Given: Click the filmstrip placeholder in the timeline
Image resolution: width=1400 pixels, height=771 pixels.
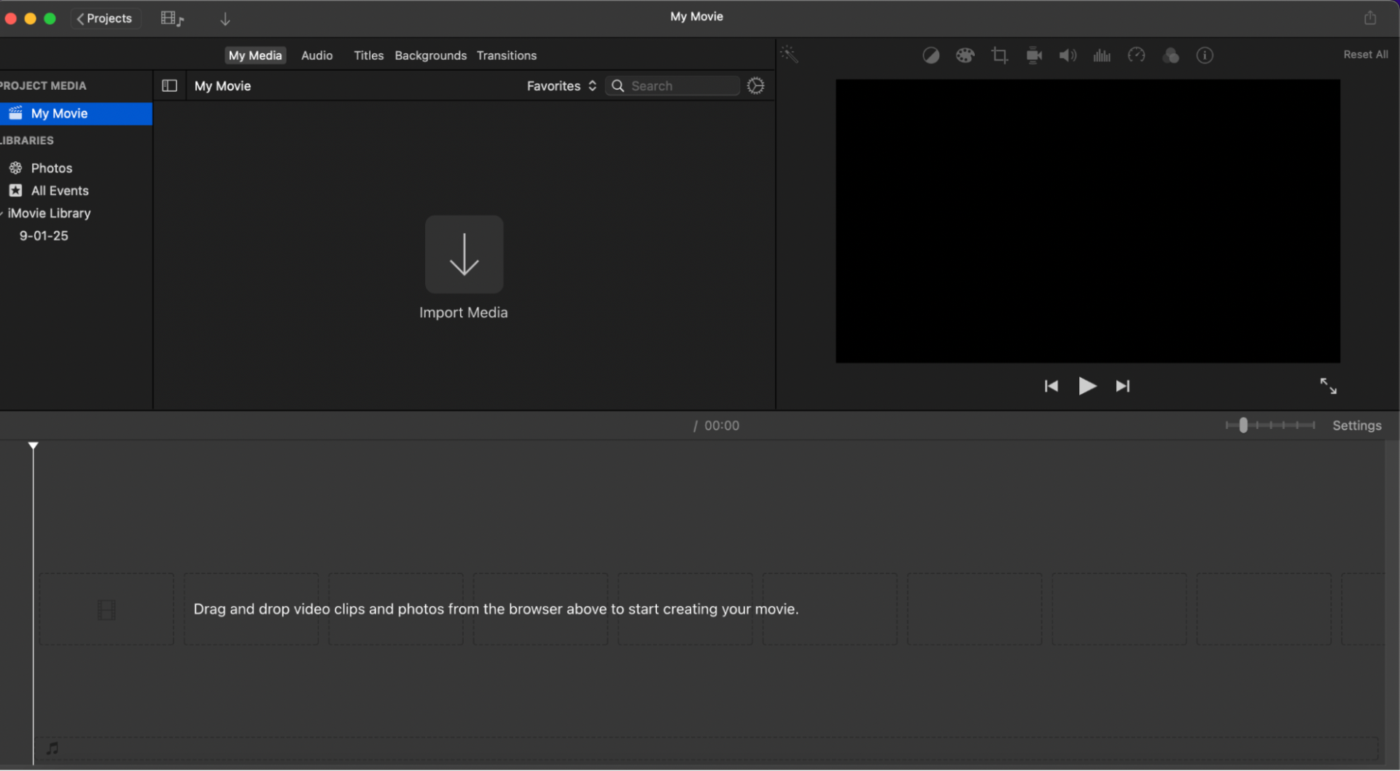Looking at the screenshot, I should tap(107, 609).
